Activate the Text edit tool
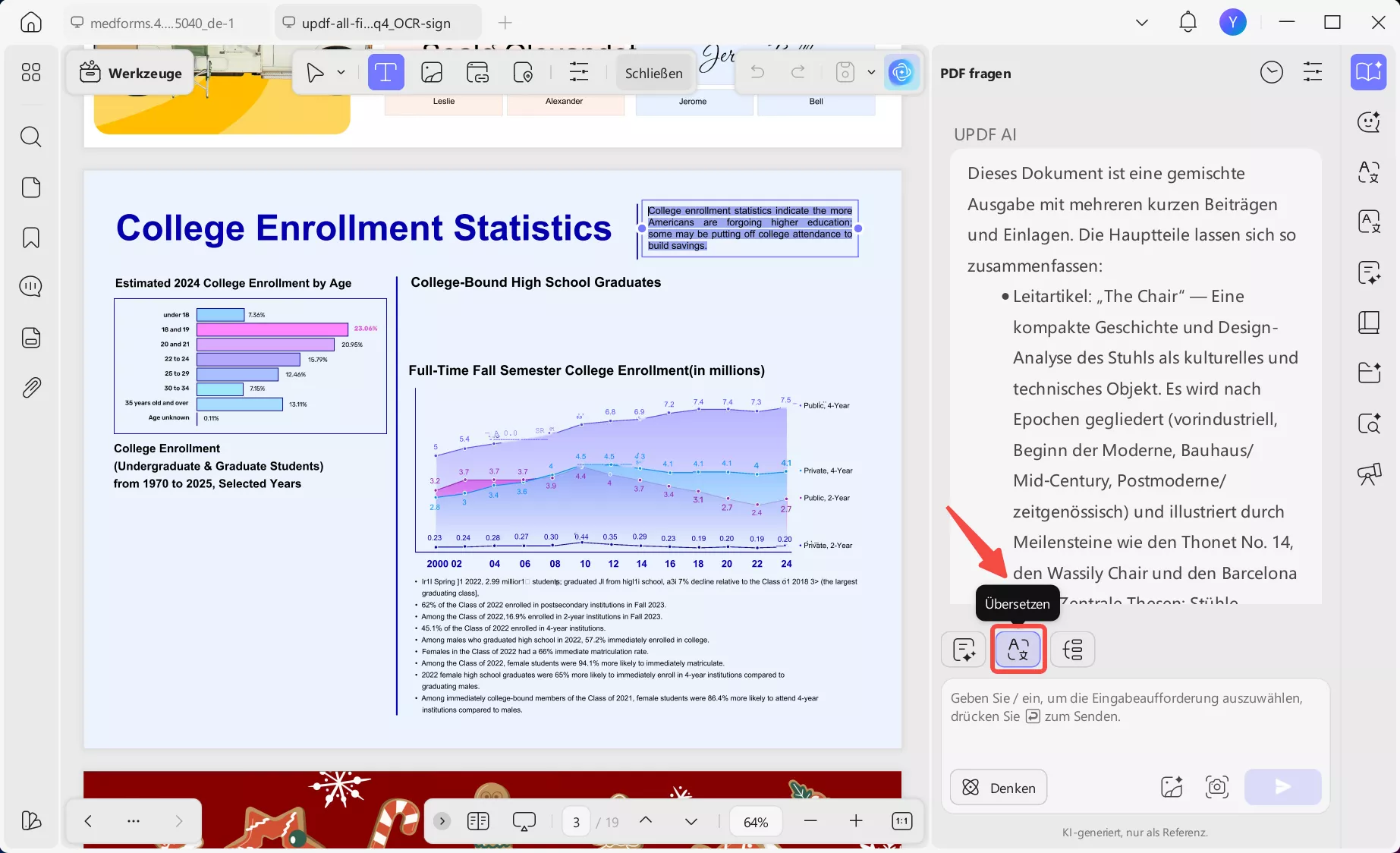The width and height of the screenshot is (1400, 853). (x=386, y=73)
